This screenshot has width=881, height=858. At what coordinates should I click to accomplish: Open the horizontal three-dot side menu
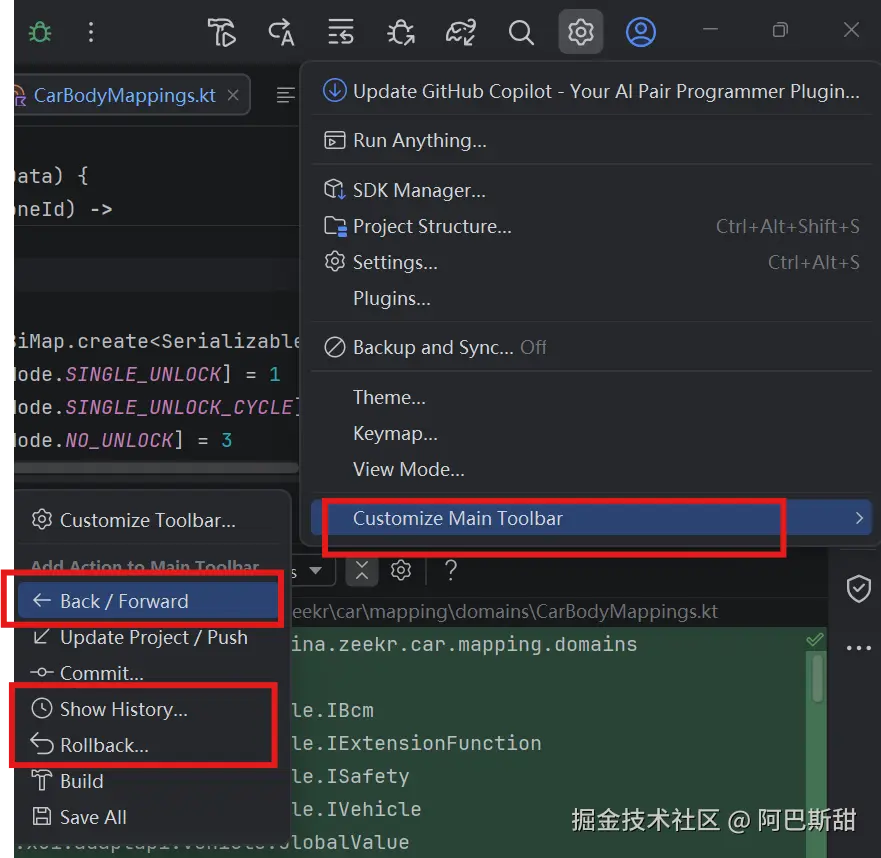pyautogui.click(x=858, y=648)
